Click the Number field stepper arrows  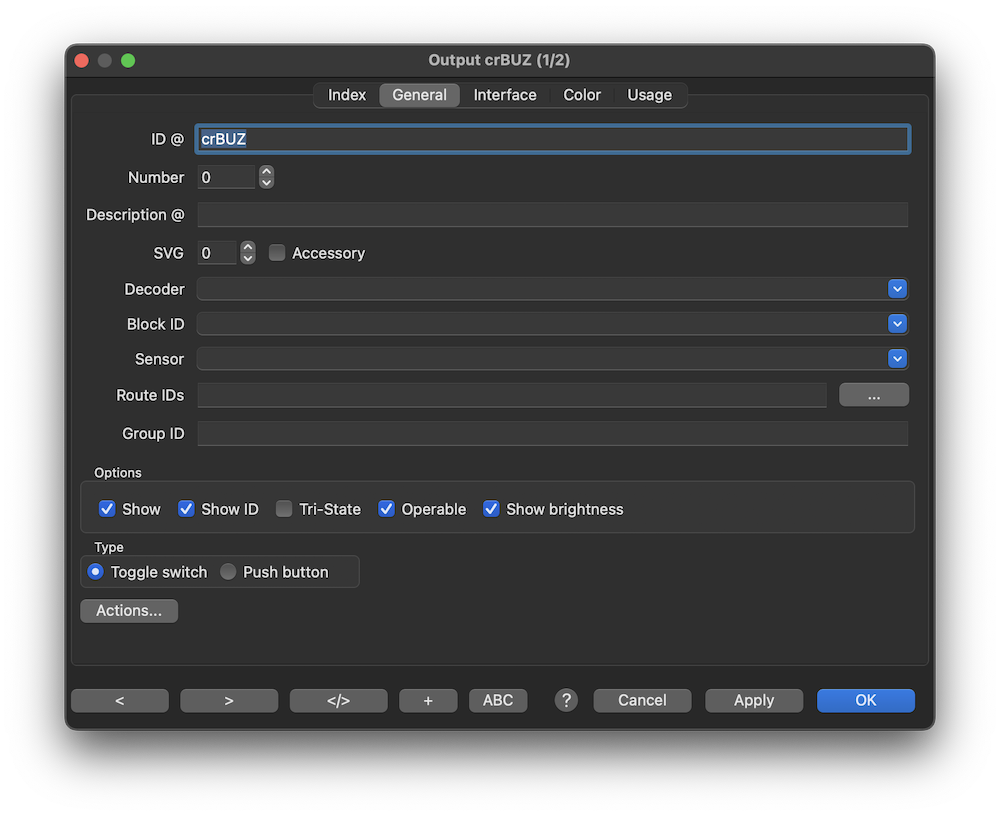(x=266, y=177)
